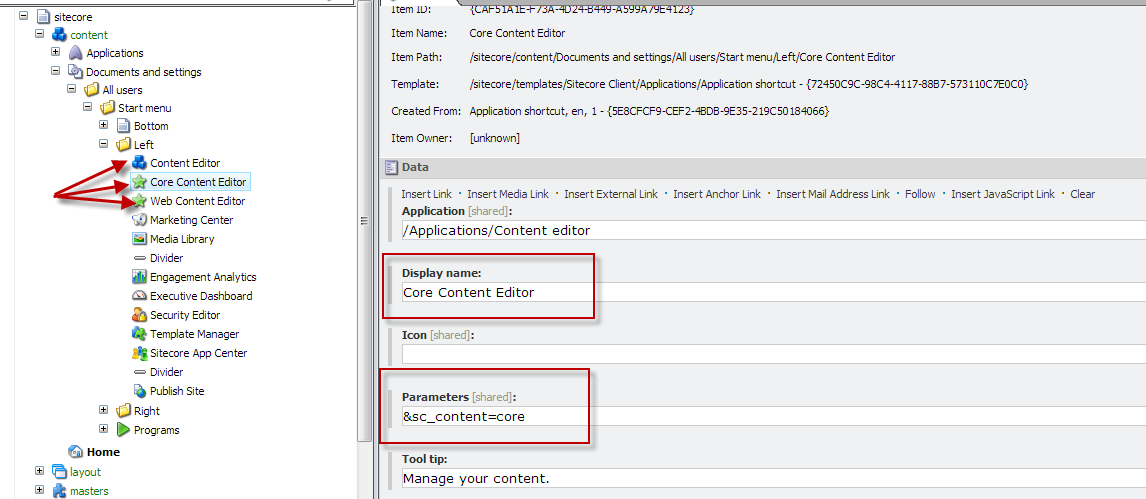Image resolution: width=1146 pixels, height=499 pixels.
Task: Select the Home tree item
Action: click(103, 452)
